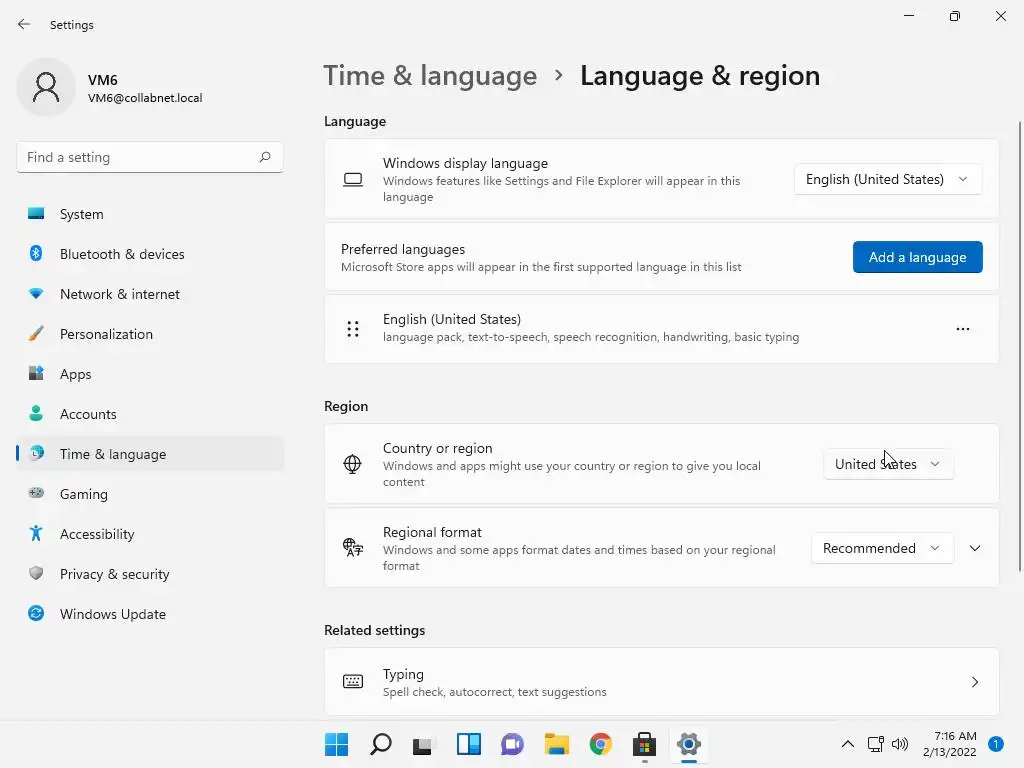Screen dimensions: 1024x768
Task: Click the volume speaker tray icon
Action: (x=900, y=744)
